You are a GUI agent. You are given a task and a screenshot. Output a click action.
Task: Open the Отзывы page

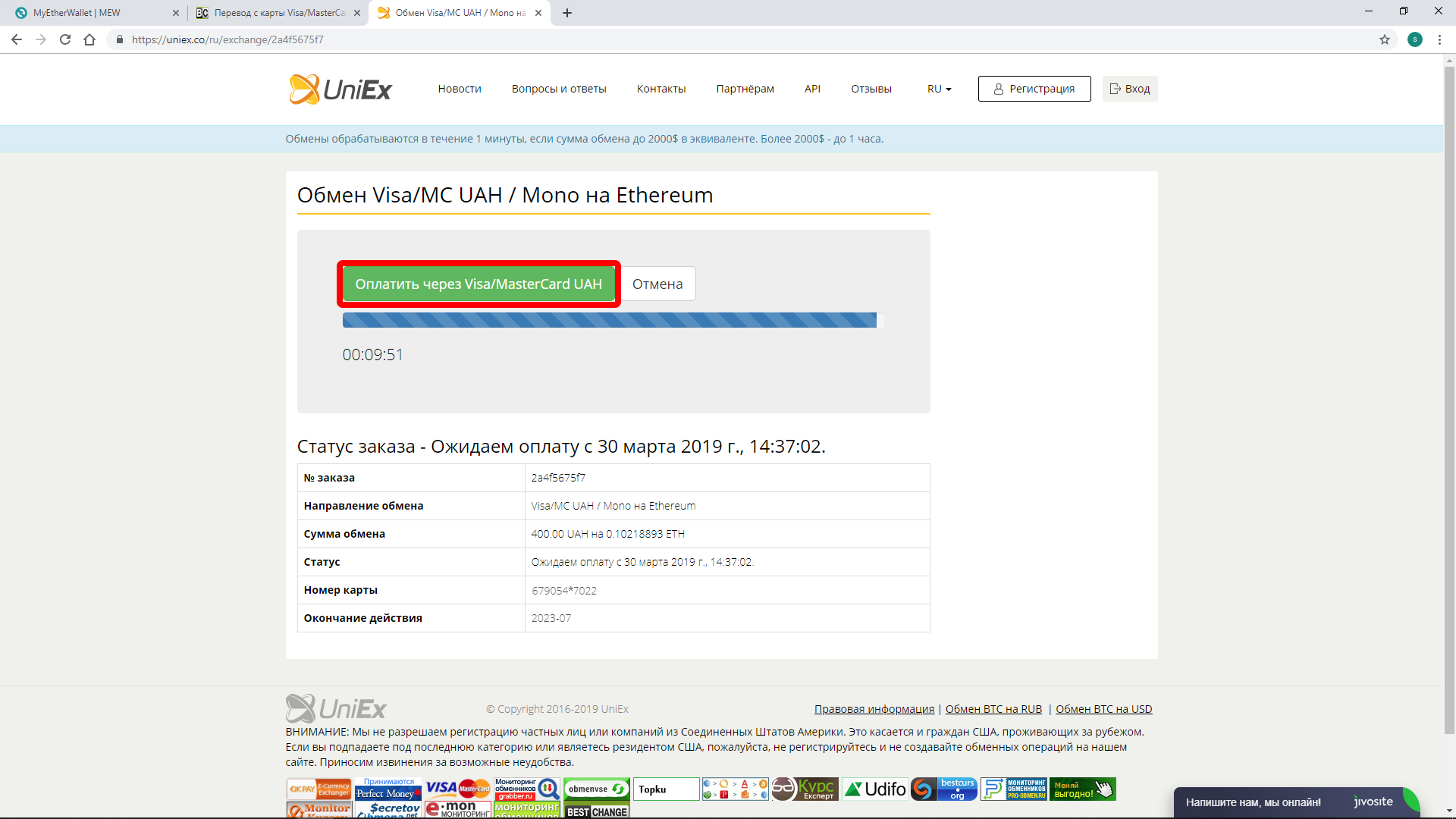[871, 89]
